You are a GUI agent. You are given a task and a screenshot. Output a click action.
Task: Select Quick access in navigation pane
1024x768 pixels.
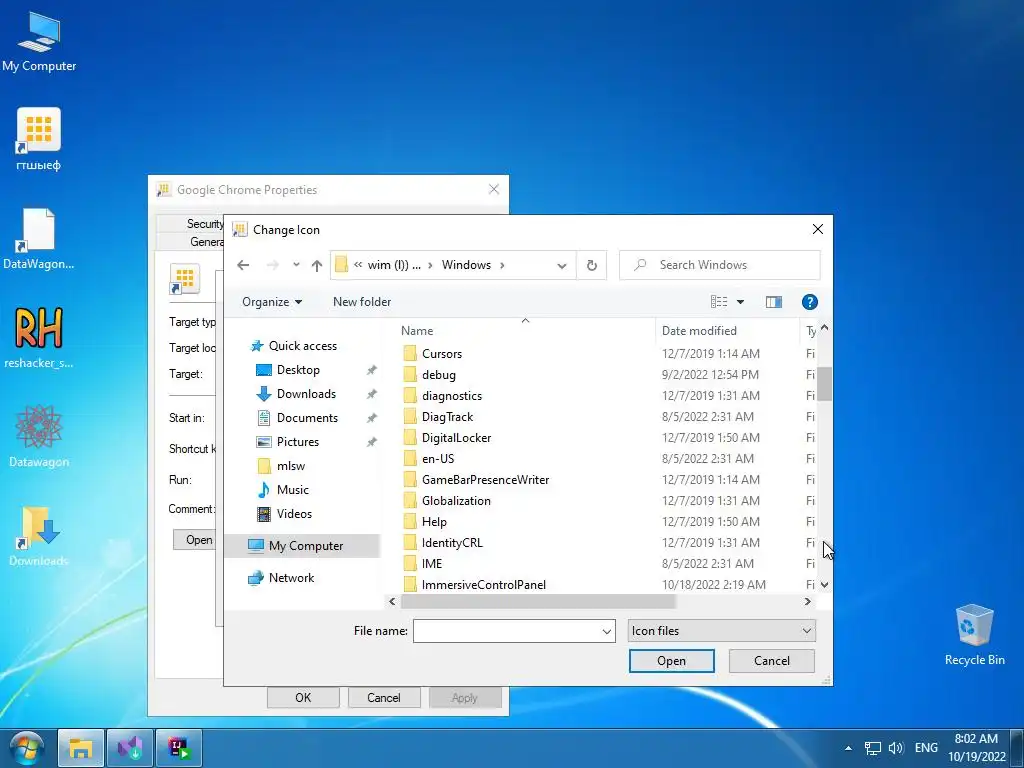pos(302,346)
